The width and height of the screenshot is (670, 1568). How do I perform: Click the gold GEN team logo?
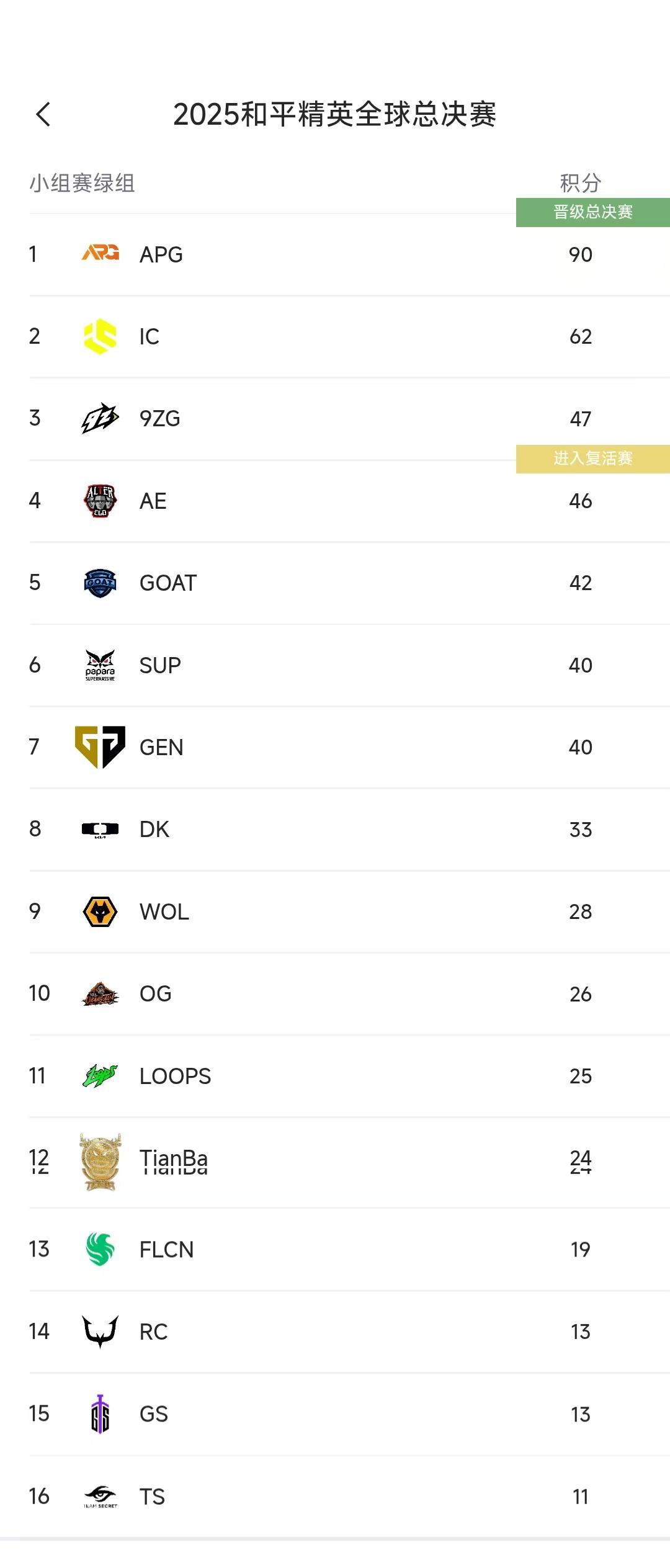click(x=100, y=746)
